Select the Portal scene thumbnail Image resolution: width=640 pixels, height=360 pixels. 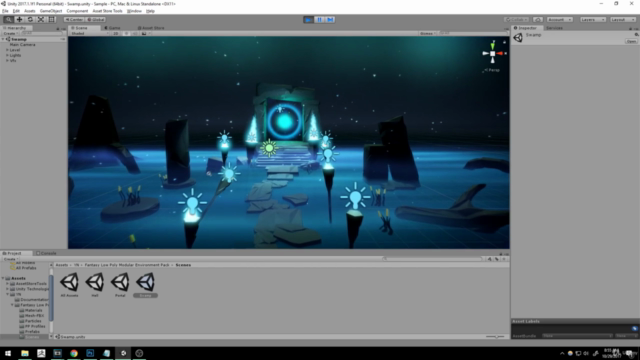120,284
